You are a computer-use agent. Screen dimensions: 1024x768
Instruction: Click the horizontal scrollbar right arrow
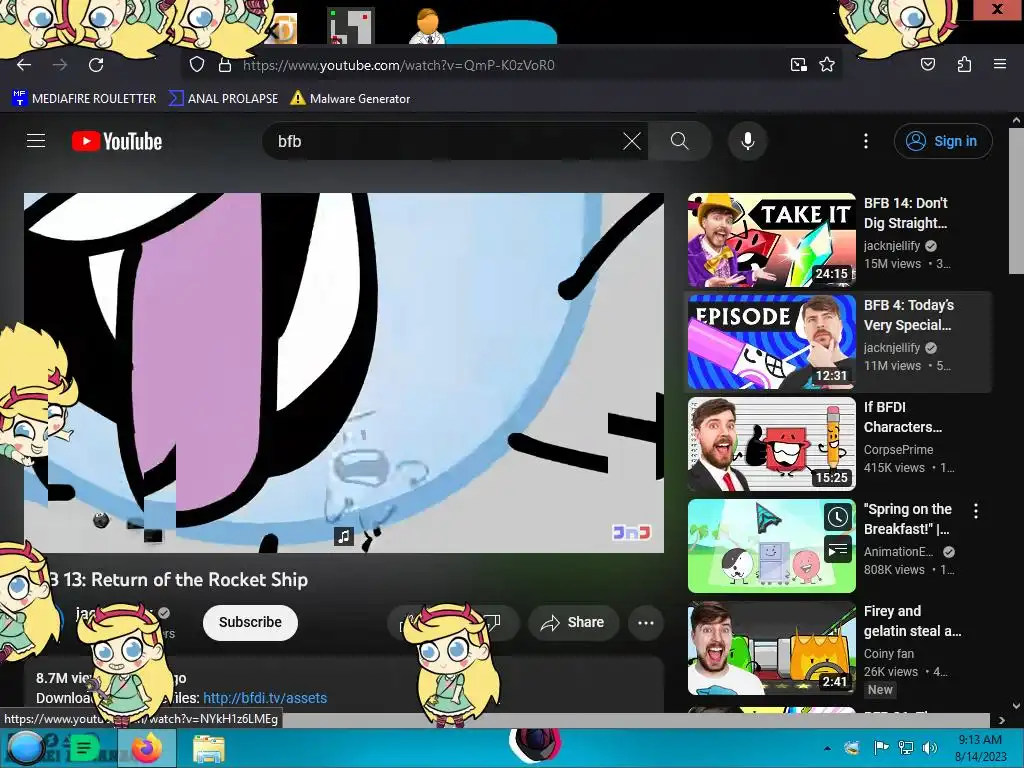pos(1002,720)
